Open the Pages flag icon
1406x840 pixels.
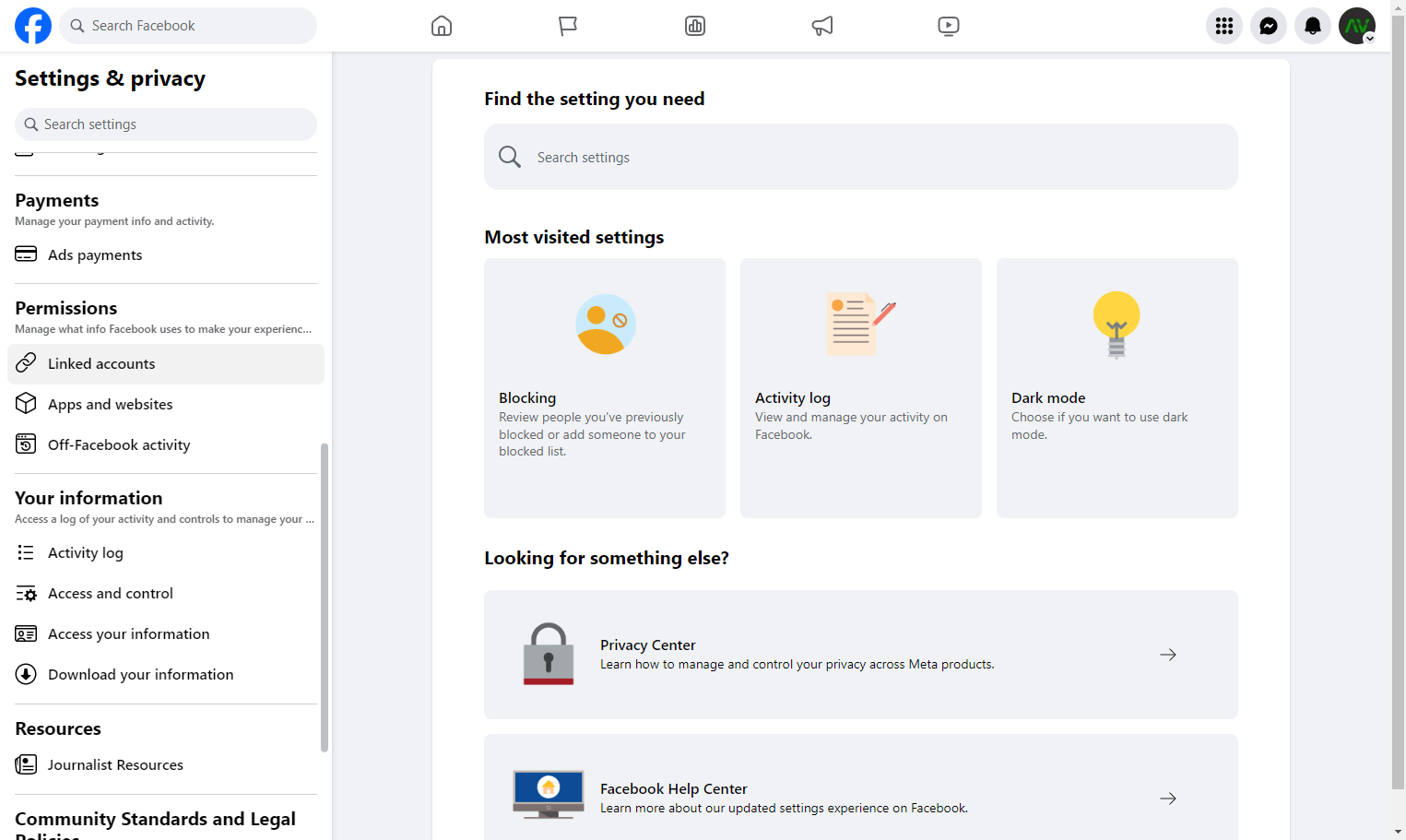(x=568, y=26)
